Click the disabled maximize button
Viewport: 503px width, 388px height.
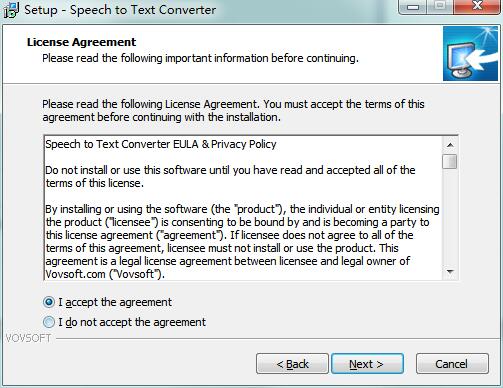[x=440, y=7]
